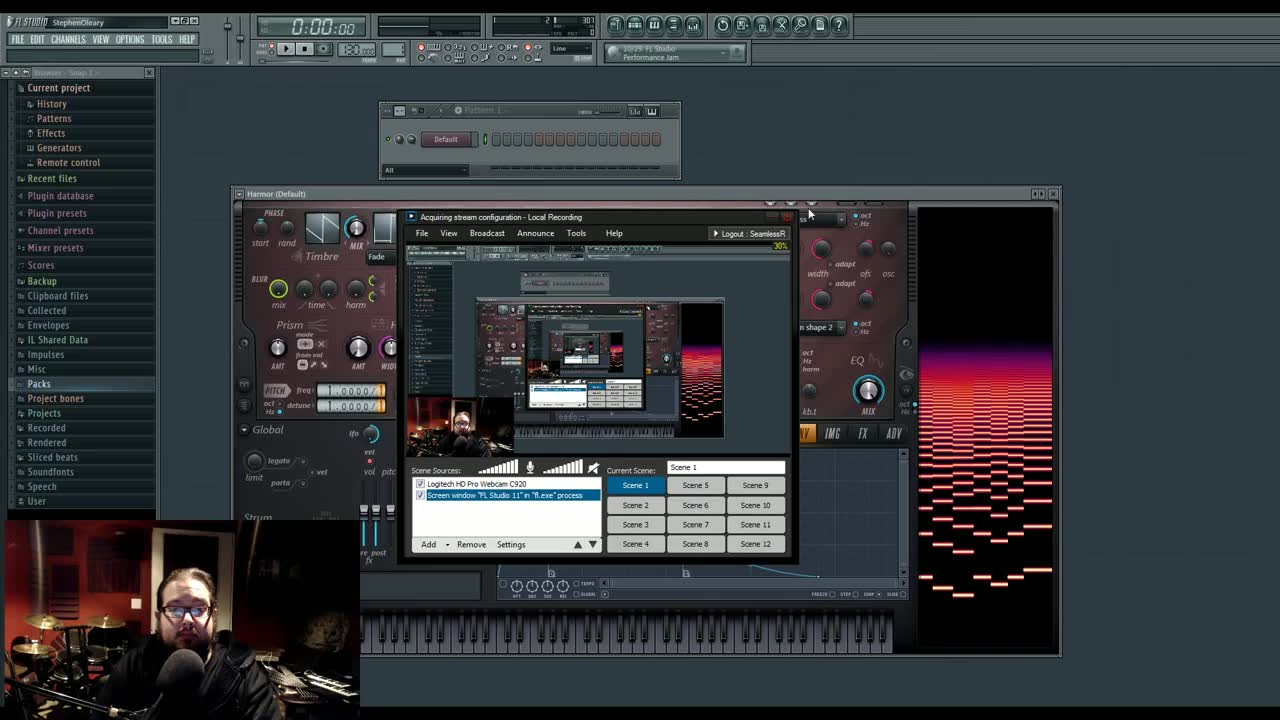Click Remove under Scene Sources

pos(471,545)
